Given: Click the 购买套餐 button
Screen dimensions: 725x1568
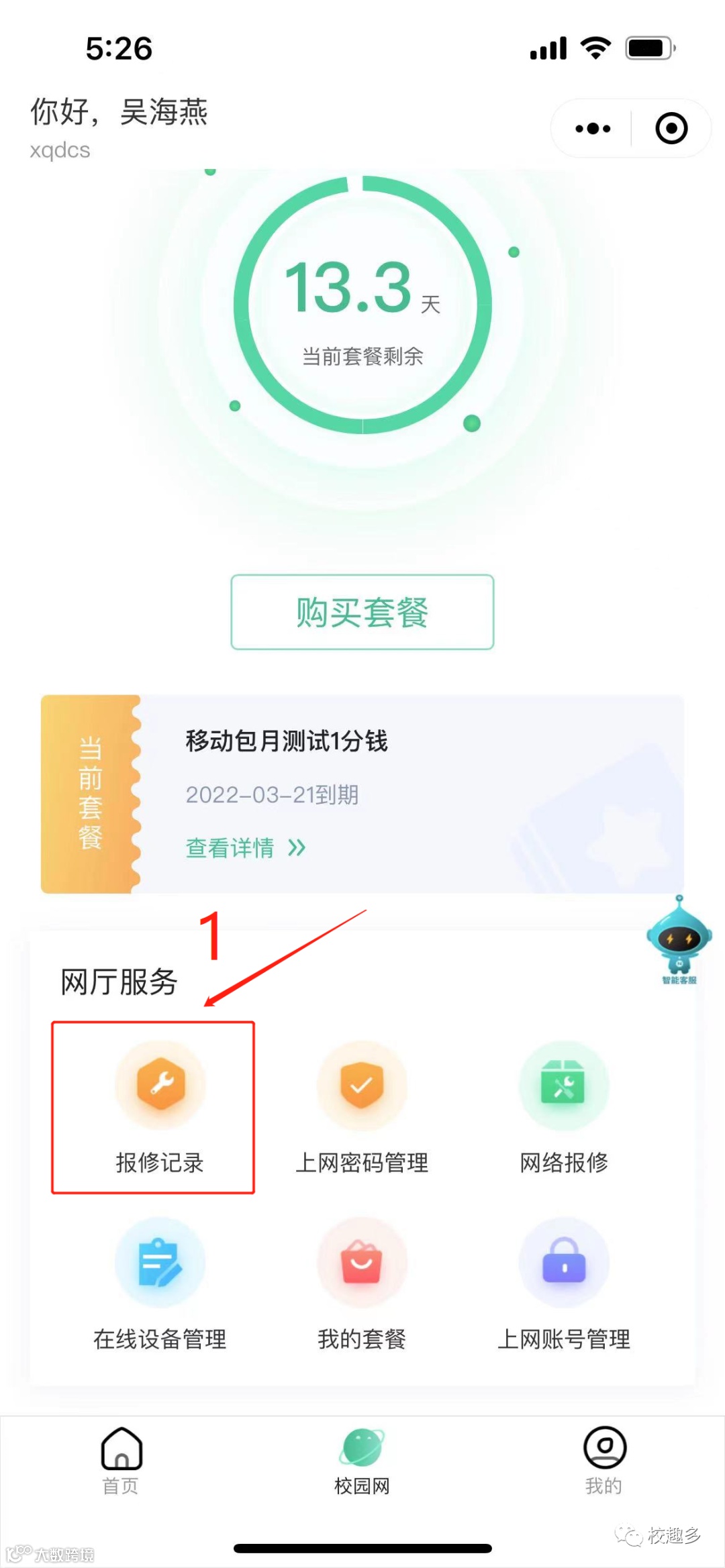Looking at the screenshot, I should (x=362, y=612).
